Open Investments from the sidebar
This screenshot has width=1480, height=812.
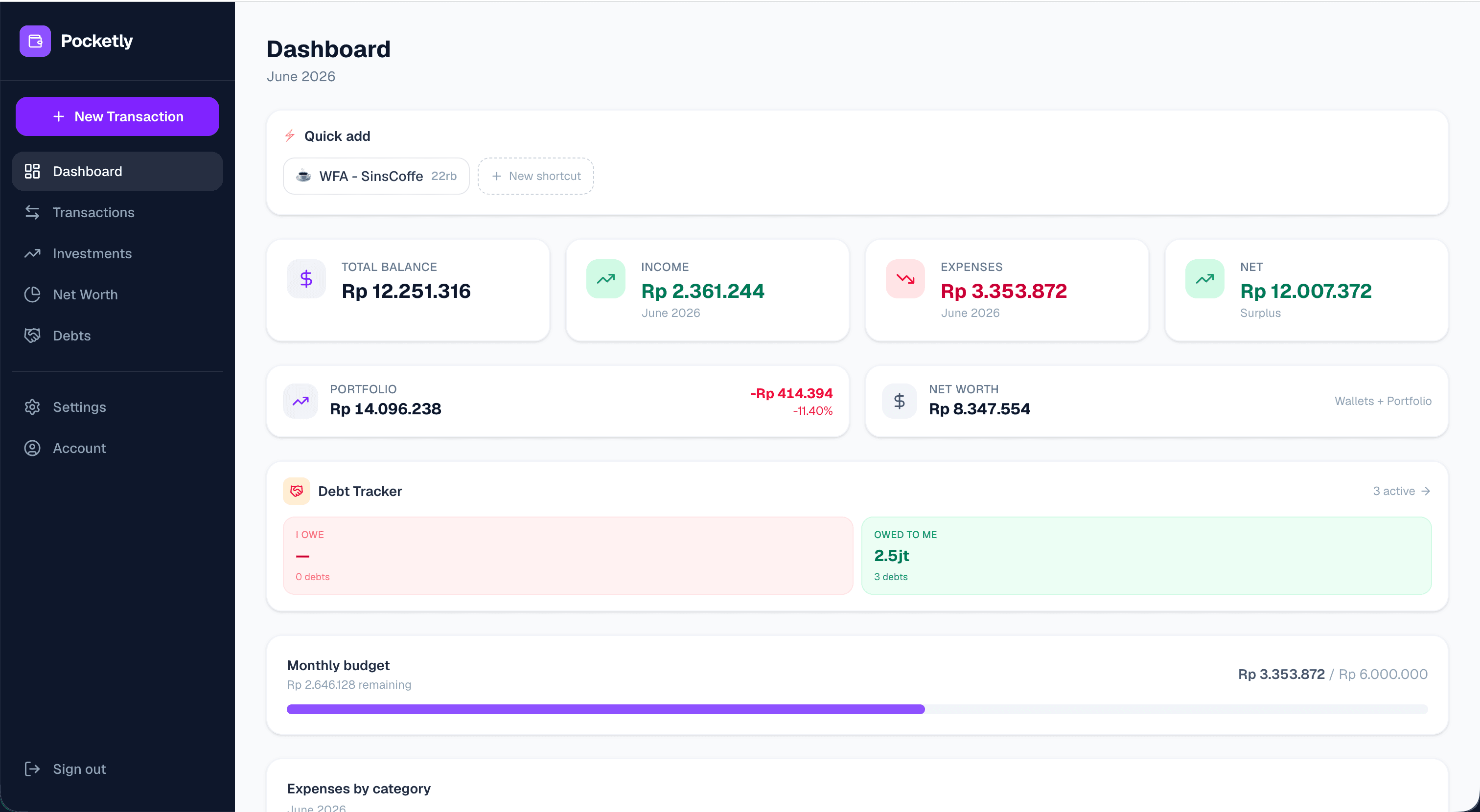117,253
